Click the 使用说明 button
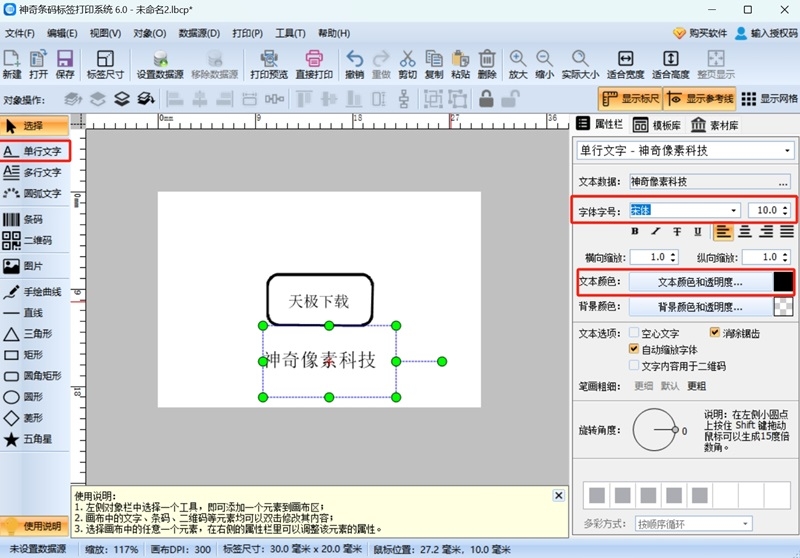Viewport: 800px width, 558px height. pyautogui.click(x=35, y=526)
